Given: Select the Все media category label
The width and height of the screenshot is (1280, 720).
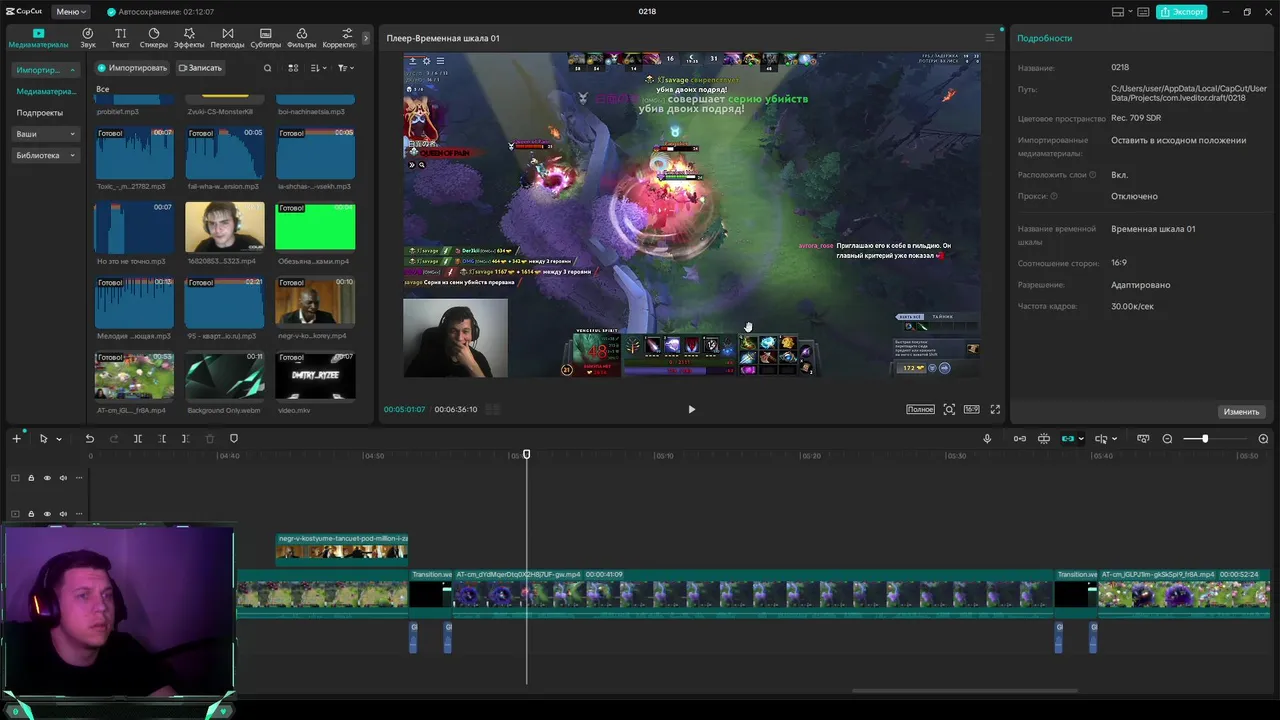Looking at the screenshot, I should click(x=102, y=89).
